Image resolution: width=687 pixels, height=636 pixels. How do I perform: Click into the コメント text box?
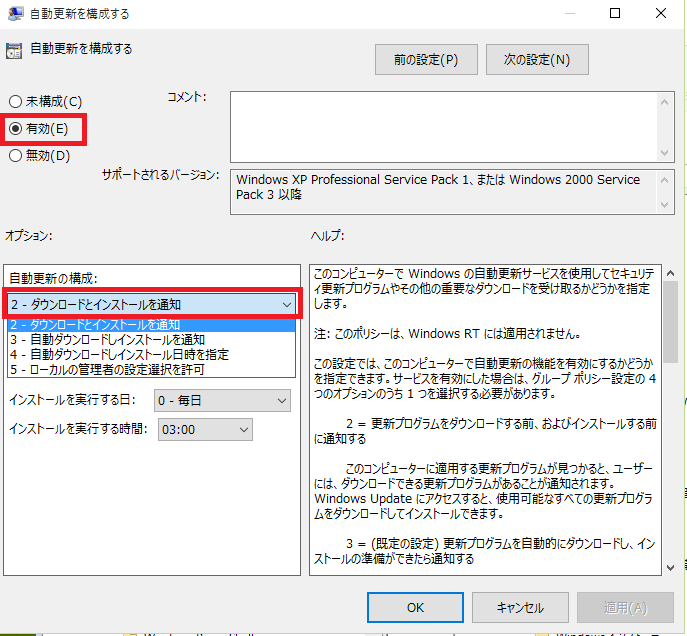(x=445, y=124)
